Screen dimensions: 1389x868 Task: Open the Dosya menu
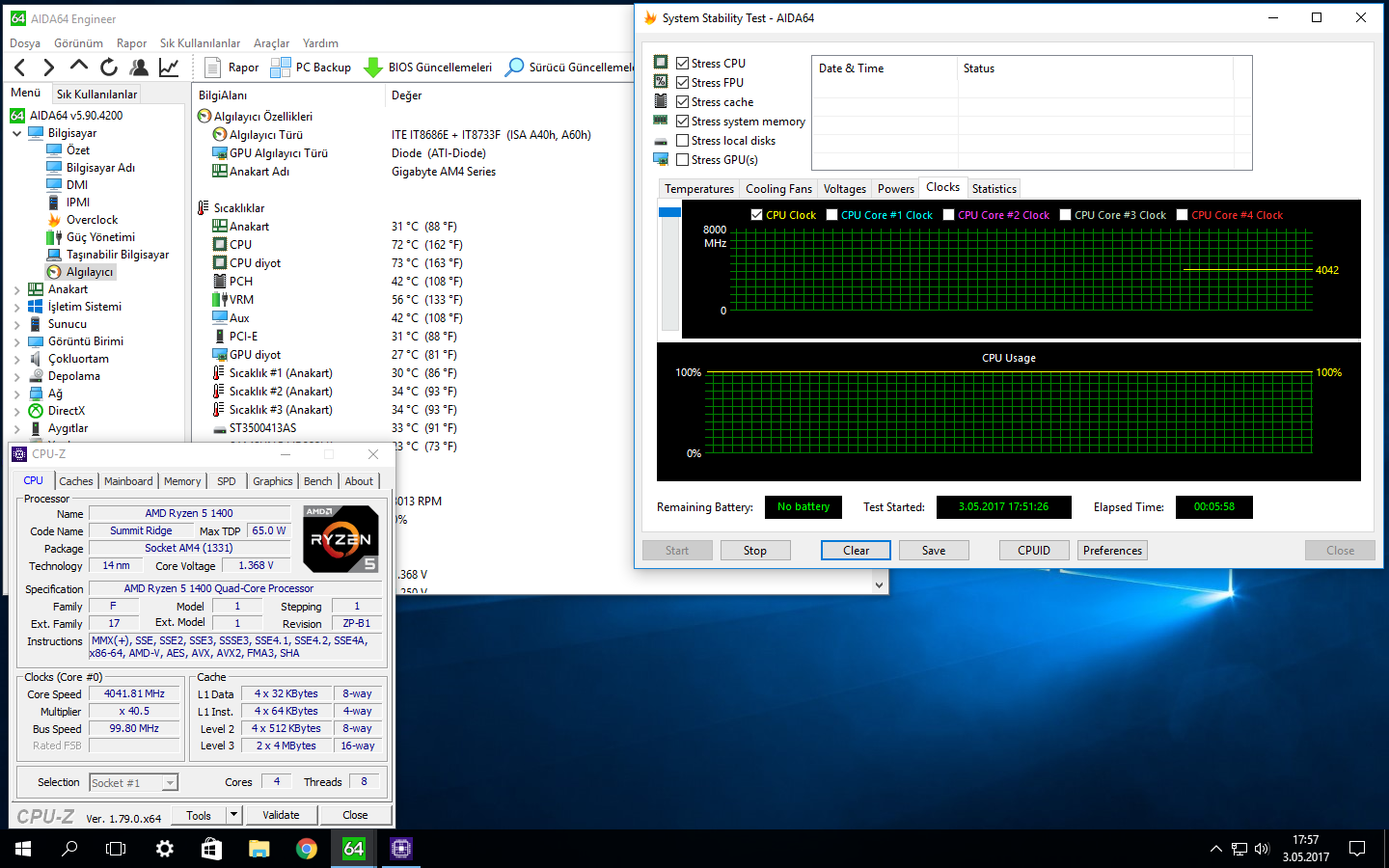(x=25, y=43)
